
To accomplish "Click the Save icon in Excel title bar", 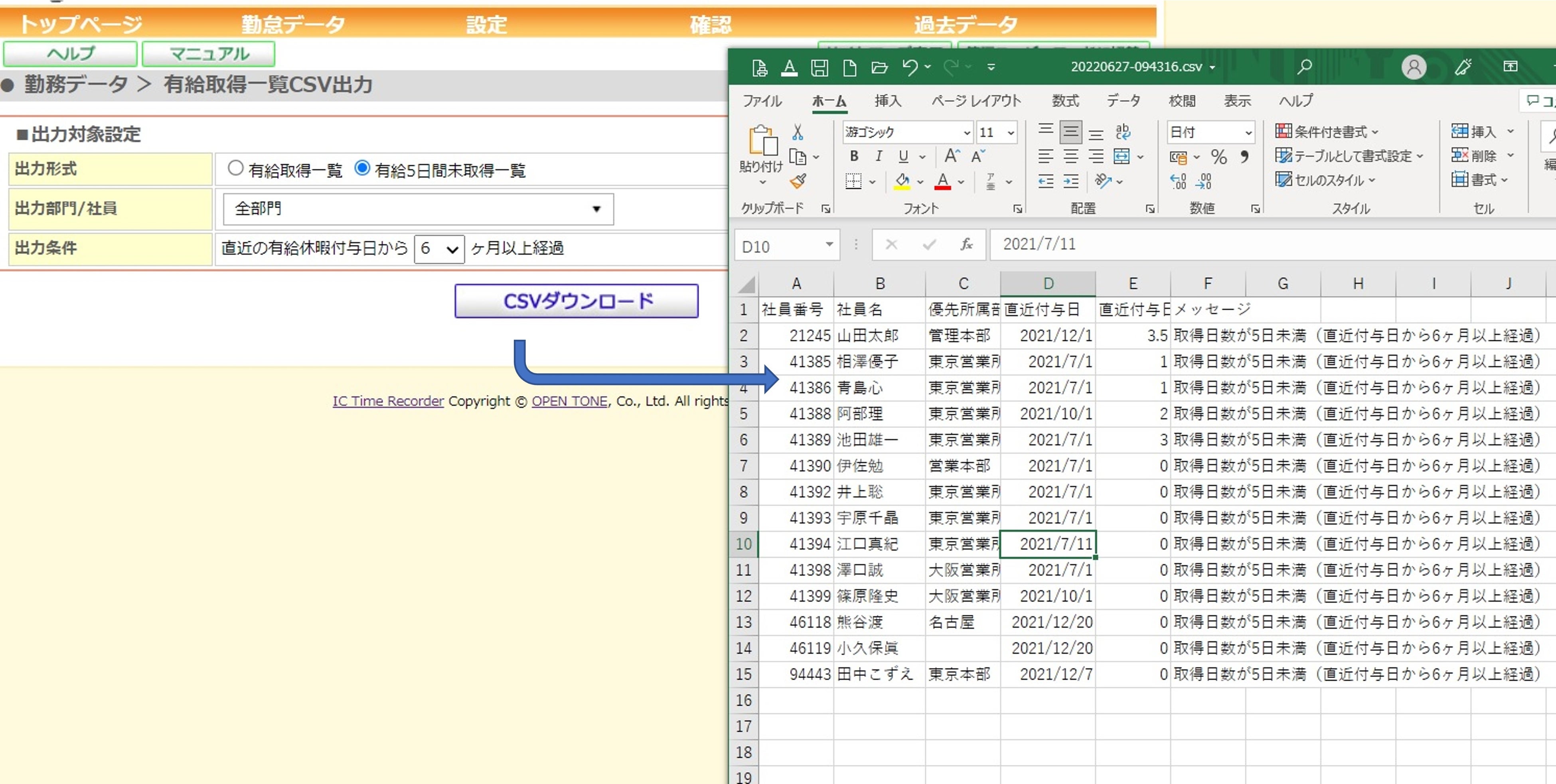I will pos(819,68).
